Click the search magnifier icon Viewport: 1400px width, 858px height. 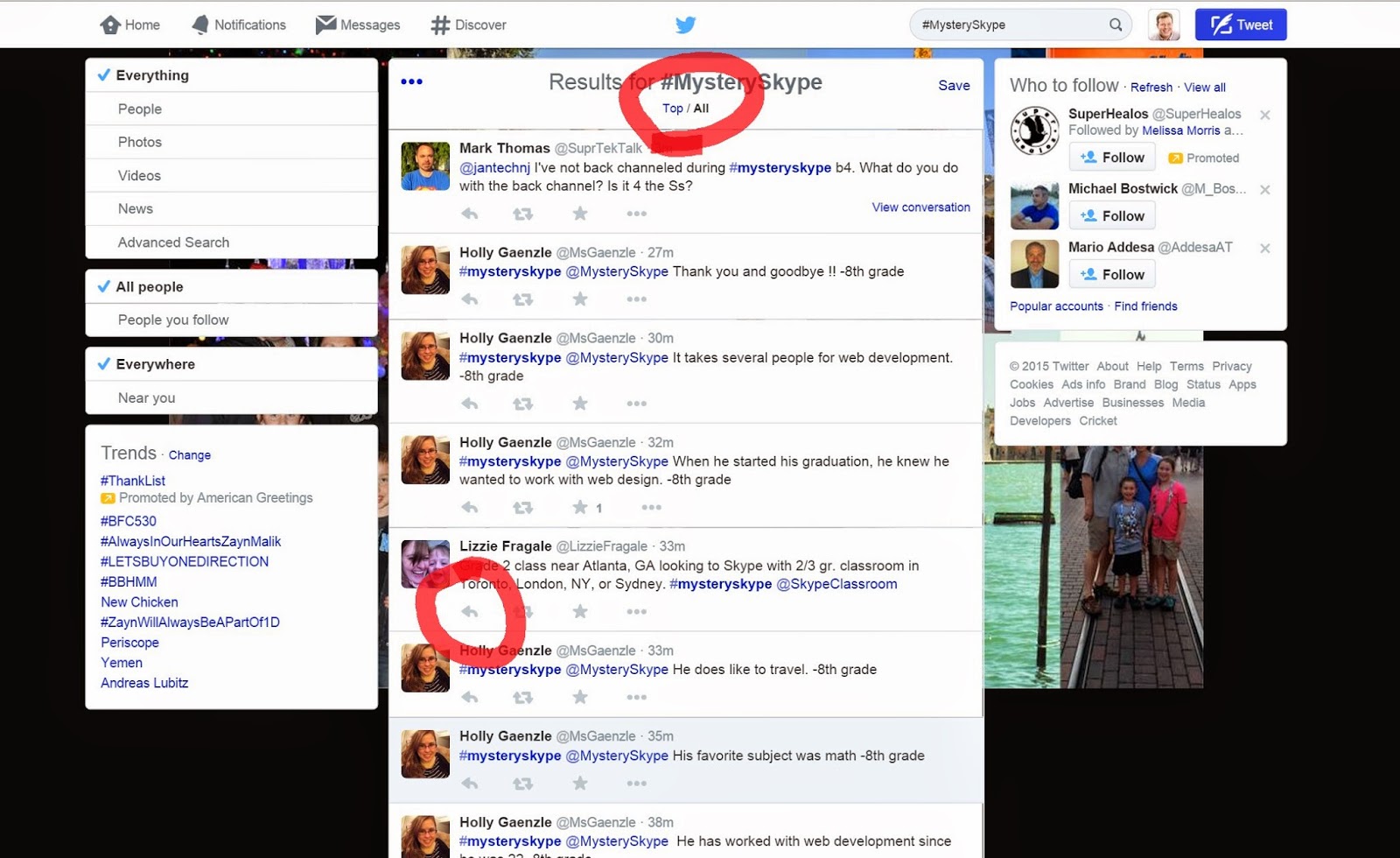(x=1116, y=25)
